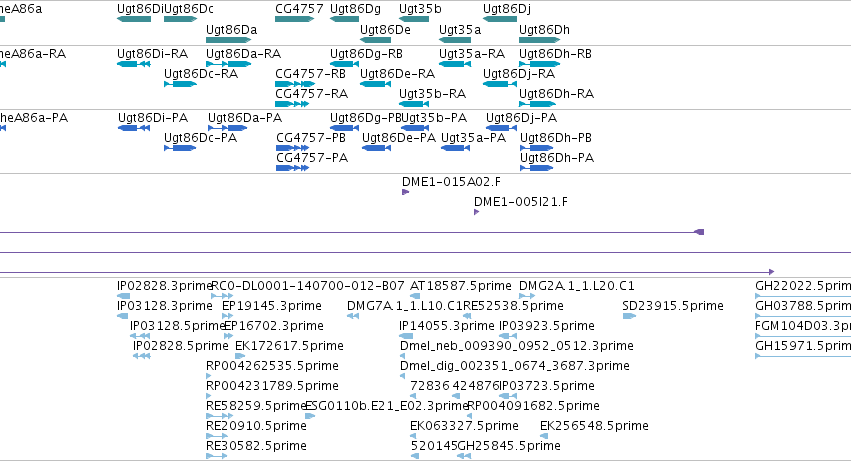
Task: Select protein Ugt86Da-PA label
Action: pyautogui.click(x=245, y=117)
